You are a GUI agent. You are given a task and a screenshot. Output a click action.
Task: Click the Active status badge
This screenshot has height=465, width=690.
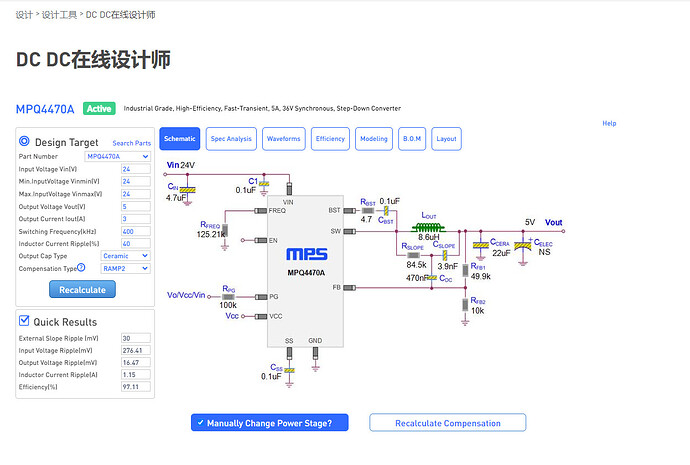(99, 109)
